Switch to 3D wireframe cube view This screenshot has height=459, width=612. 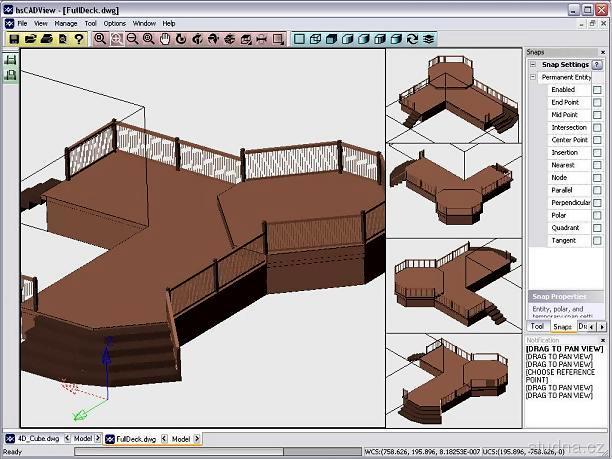click(x=315, y=39)
